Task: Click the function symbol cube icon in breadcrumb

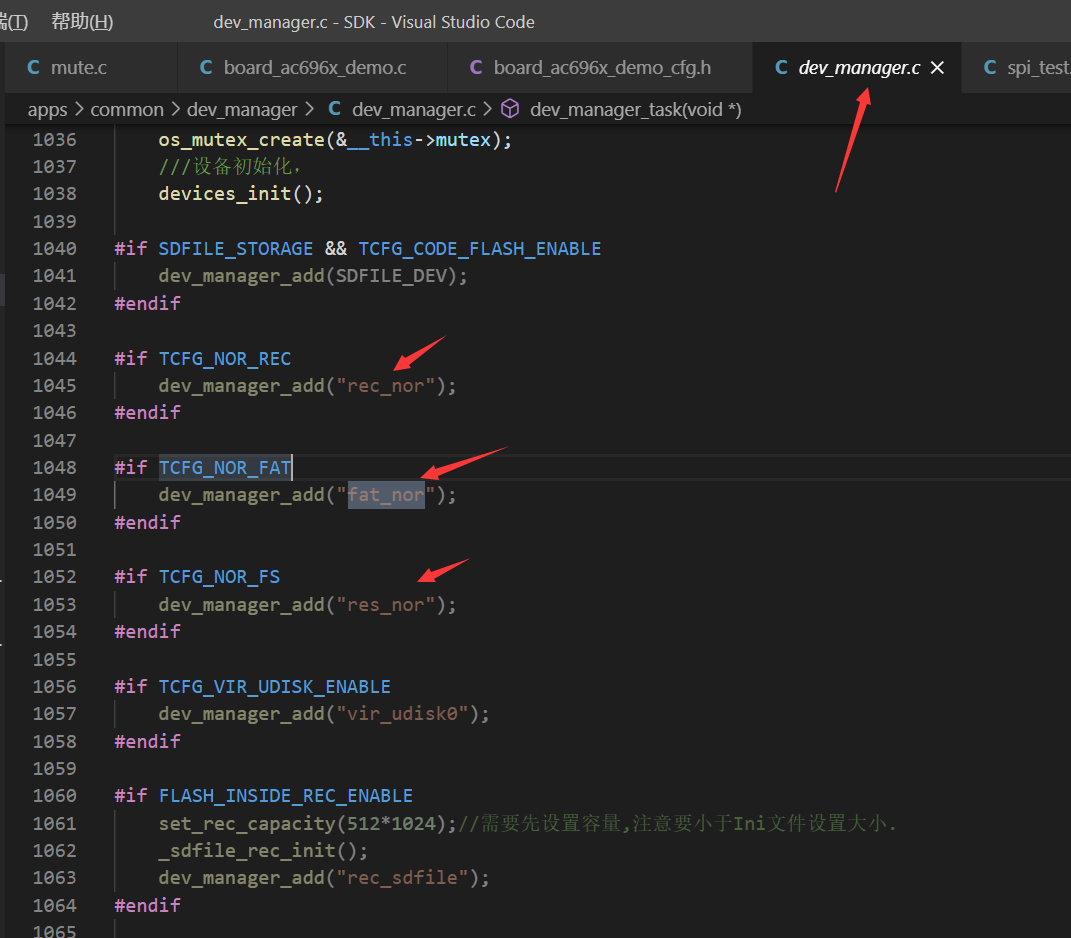Action: pyautogui.click(x=510, y=109)
